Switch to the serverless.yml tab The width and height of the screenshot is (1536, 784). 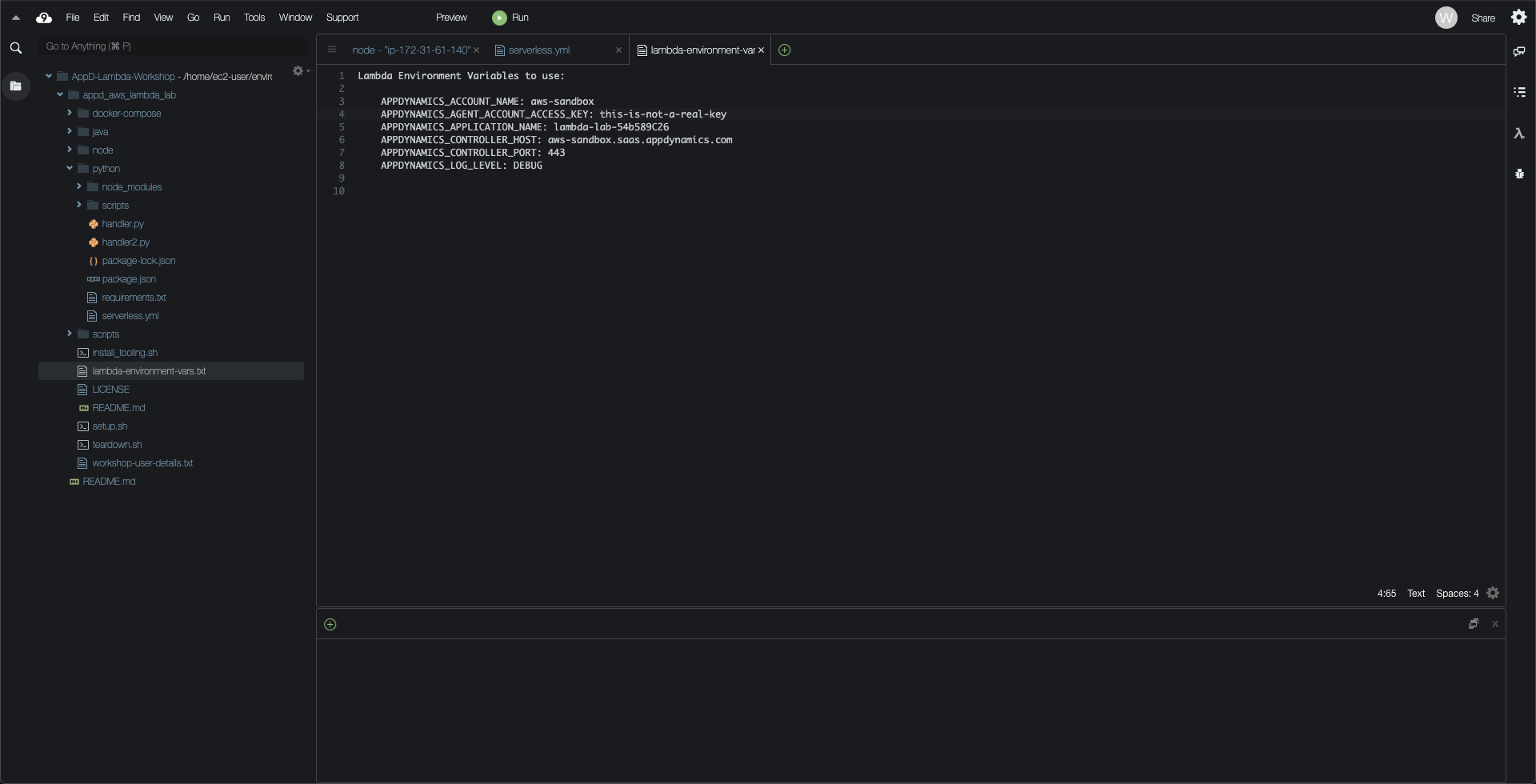(x=538, y=50)
